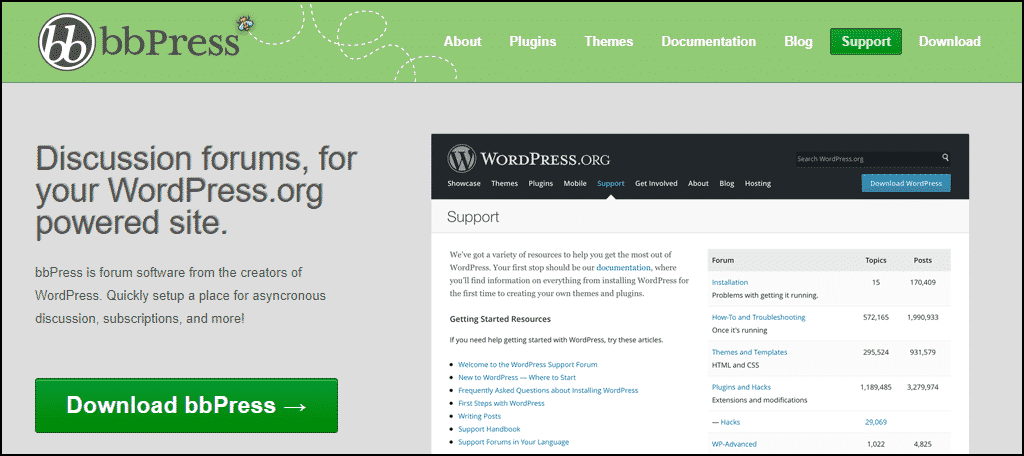Open Showcase in WordPress.org menu
Image resolution: width=1024 pixels, height=456 pixels.
(x=464, y=184)
